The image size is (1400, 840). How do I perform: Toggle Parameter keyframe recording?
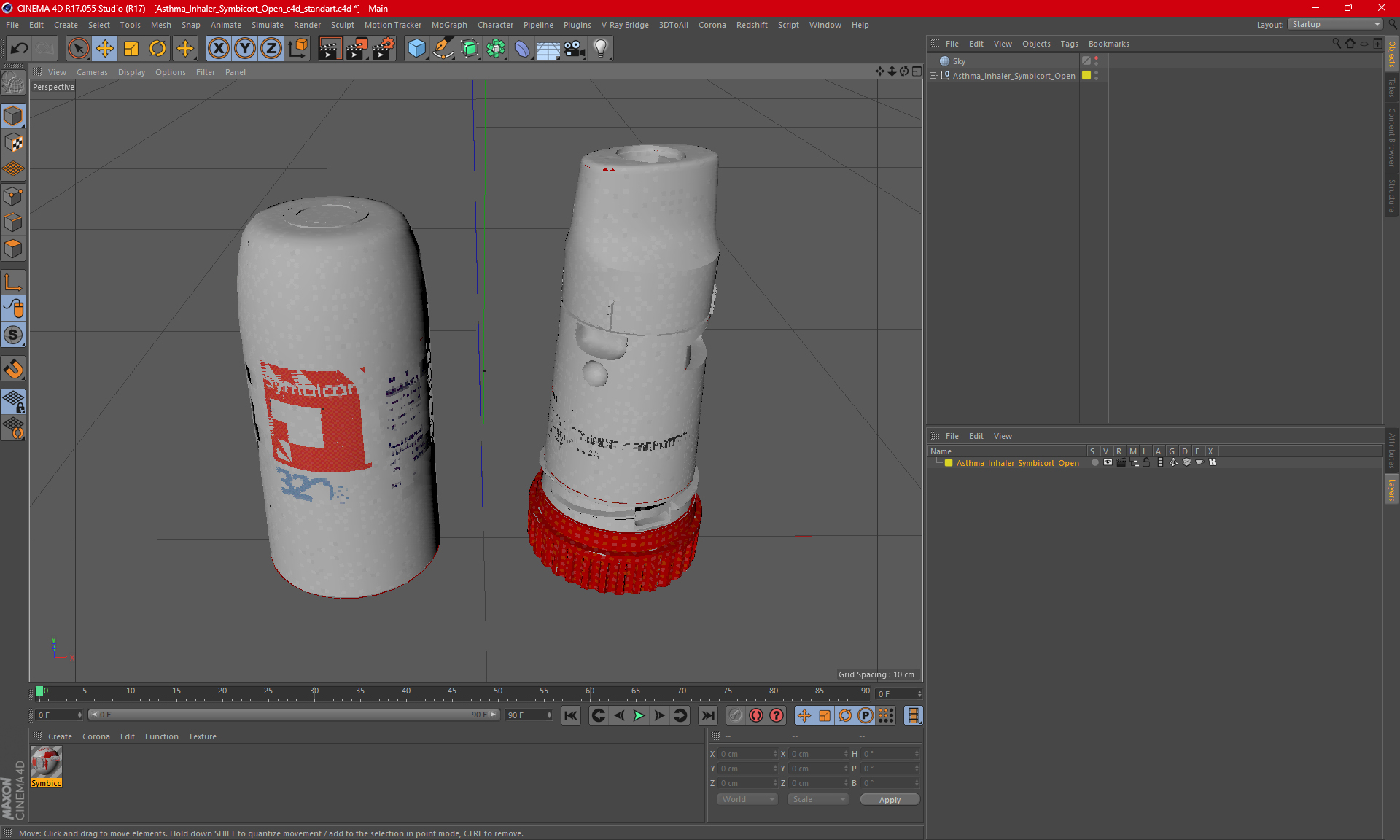pyautogui.click(x=865, y=716)
